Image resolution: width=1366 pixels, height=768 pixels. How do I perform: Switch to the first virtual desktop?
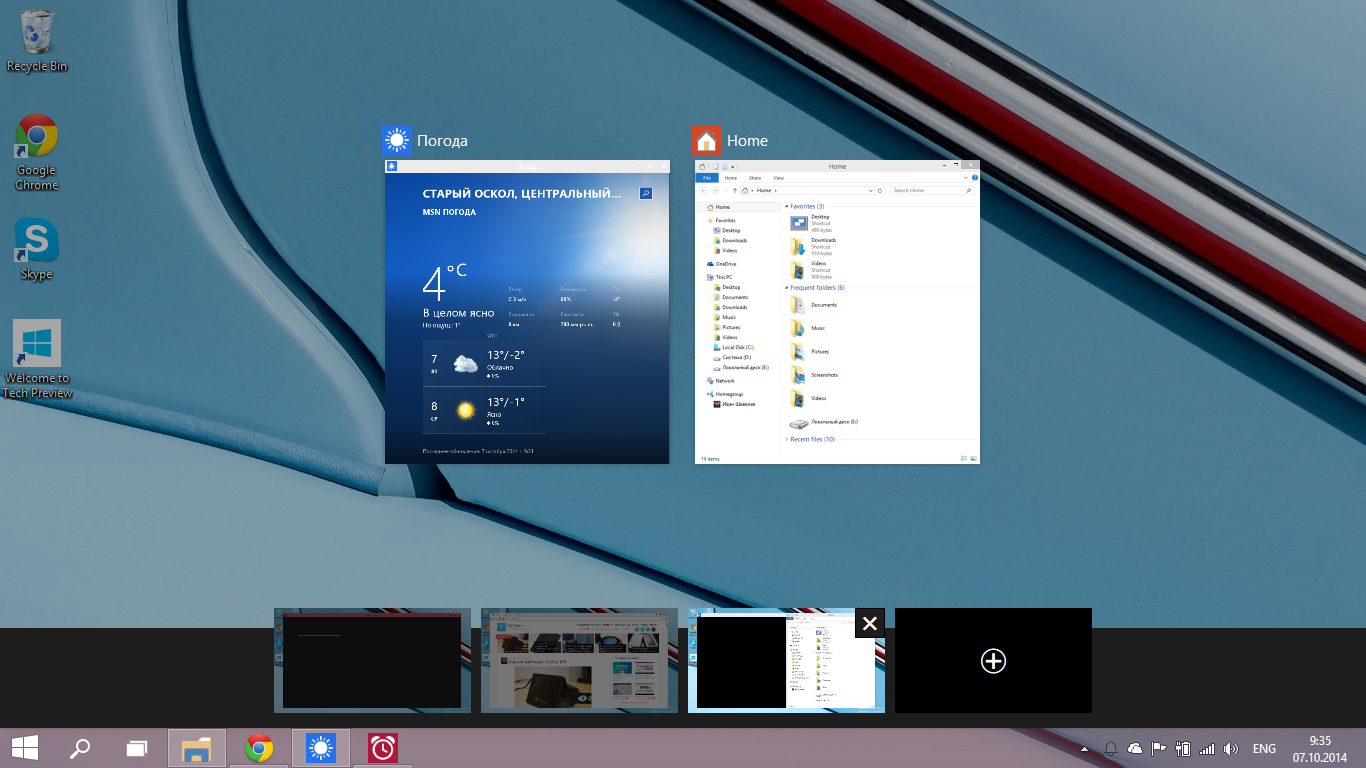(x=372, y=661)
